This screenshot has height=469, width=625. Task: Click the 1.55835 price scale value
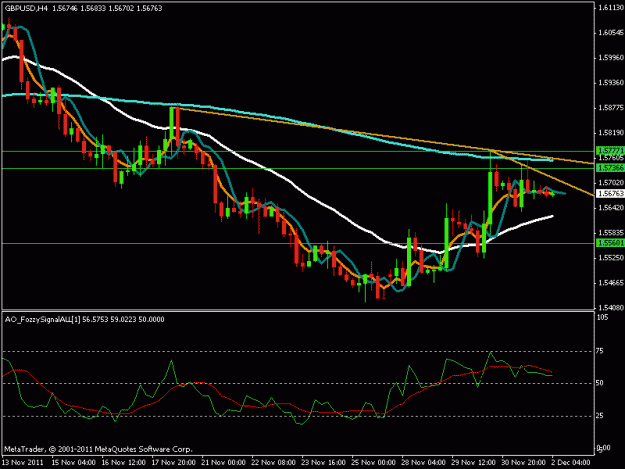point(611,233)
